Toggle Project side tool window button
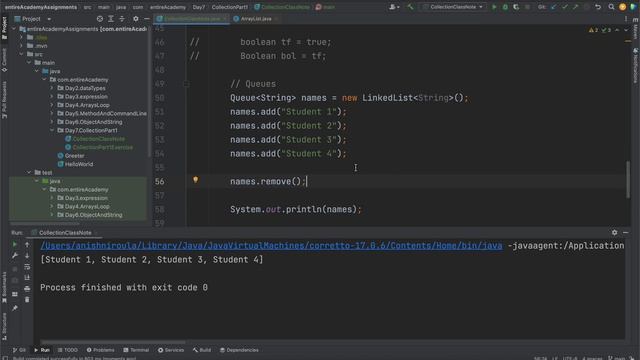 (x=4, y=27)
